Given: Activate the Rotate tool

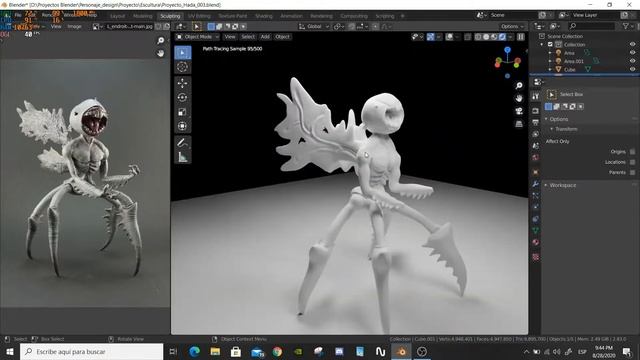Looking at the screenshot, I should click(x=182, y=97).
